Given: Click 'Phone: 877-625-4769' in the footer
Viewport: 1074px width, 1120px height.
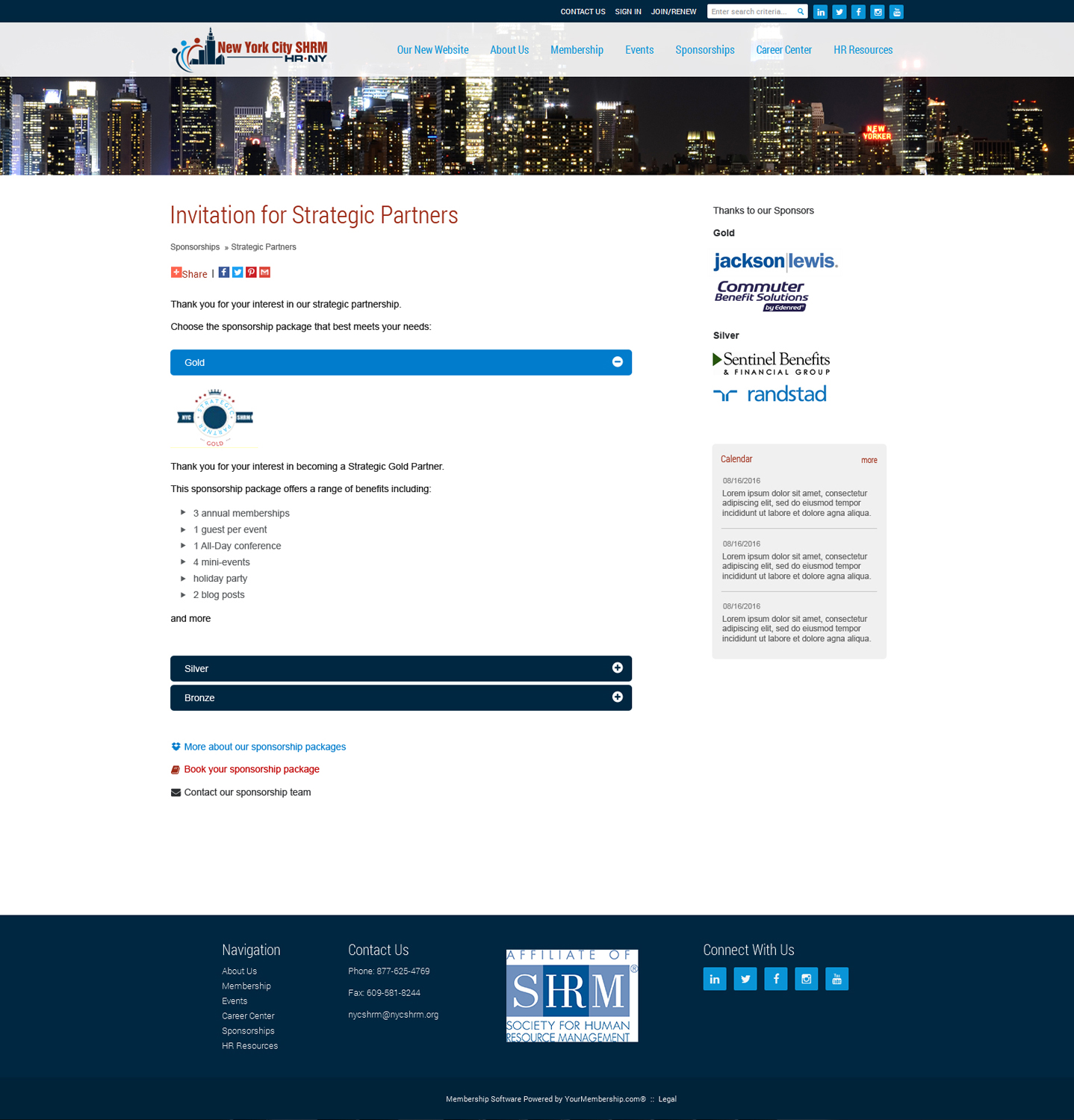Looking at the screenshot, I should coord(389,971).
